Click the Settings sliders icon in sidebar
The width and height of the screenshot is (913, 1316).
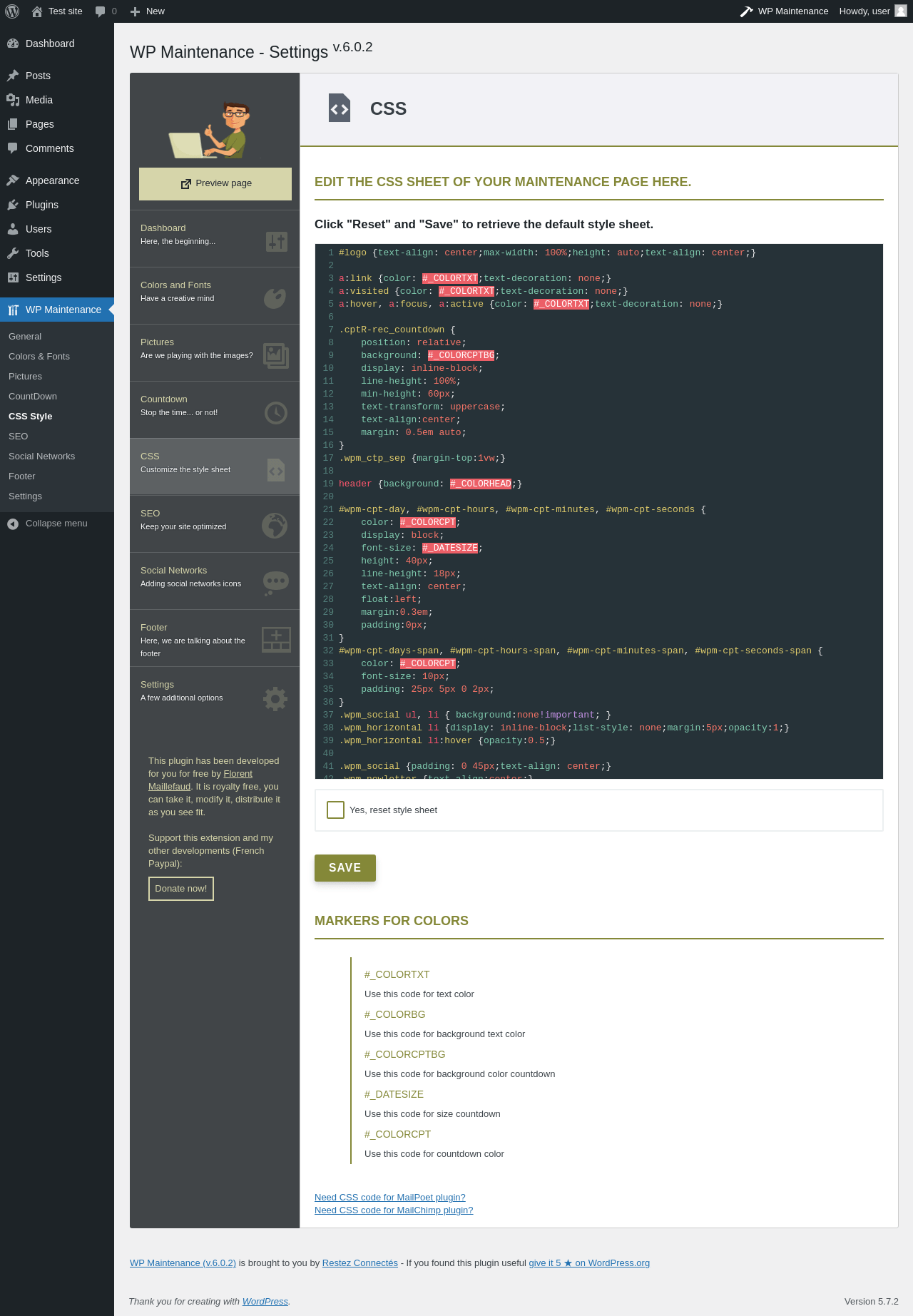pyautogui.click(x=13, y=277)
